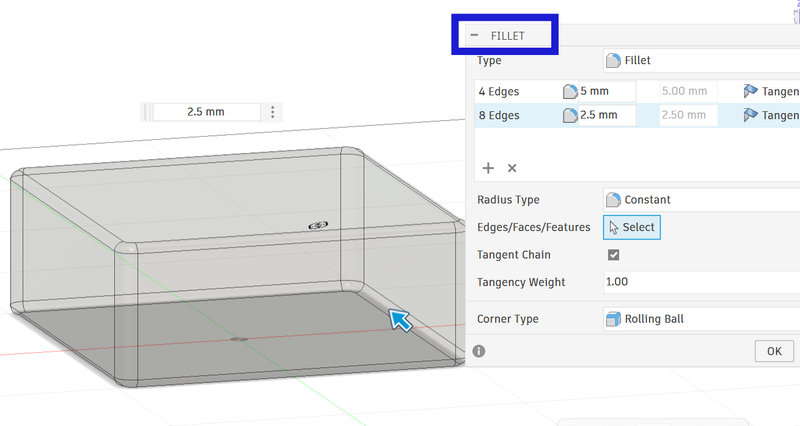
Task: Open the Radius Type Constant dropdown
Action: (x=701, y=199)
